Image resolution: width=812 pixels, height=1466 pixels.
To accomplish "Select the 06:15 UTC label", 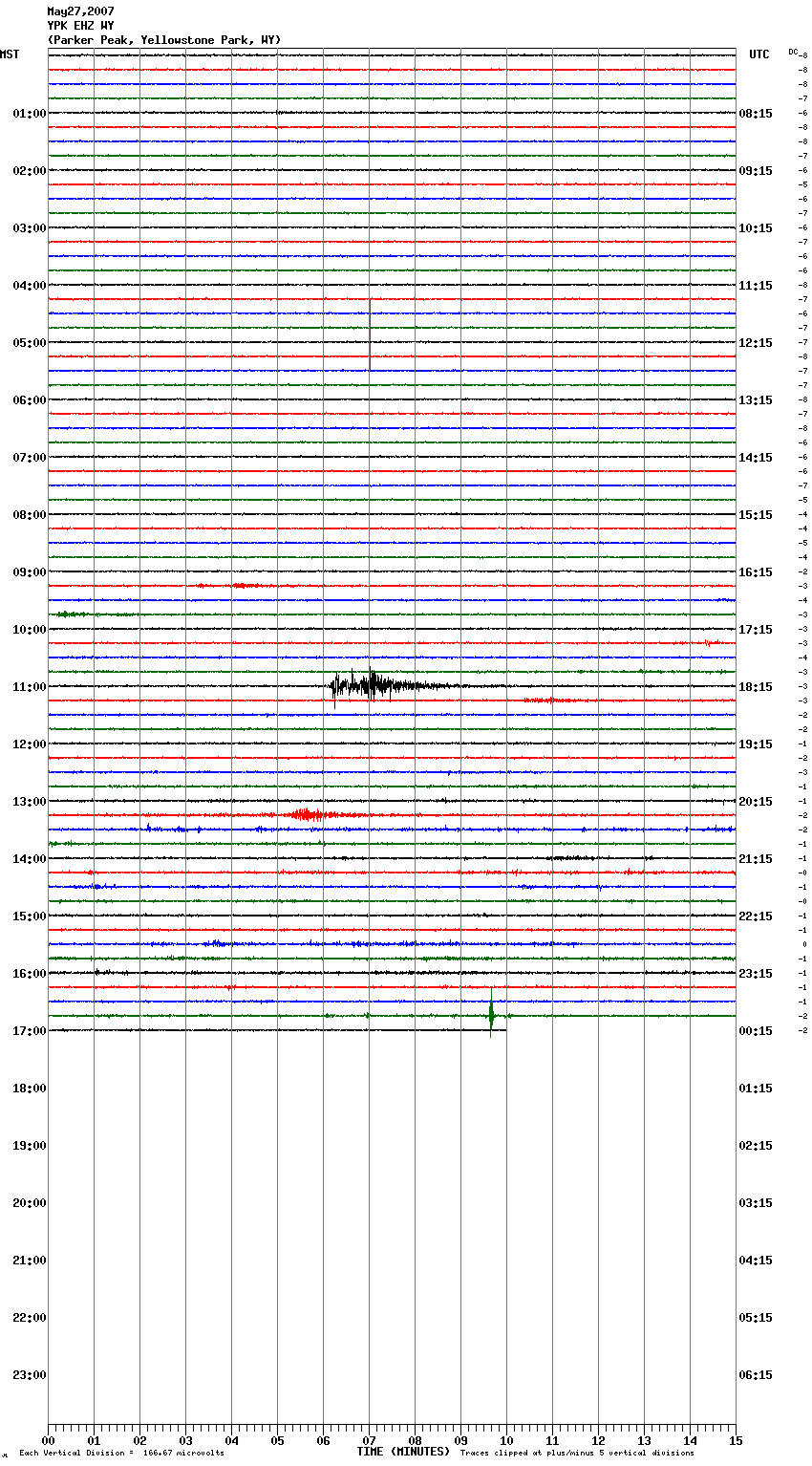I will tap(756, 1375).
